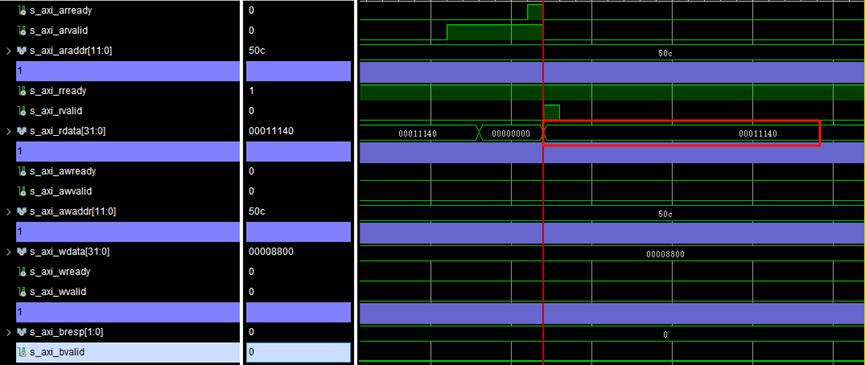Select the s_axi_wdata[31:0] signal name
The image size is (865, 365).
click(70, 252)
